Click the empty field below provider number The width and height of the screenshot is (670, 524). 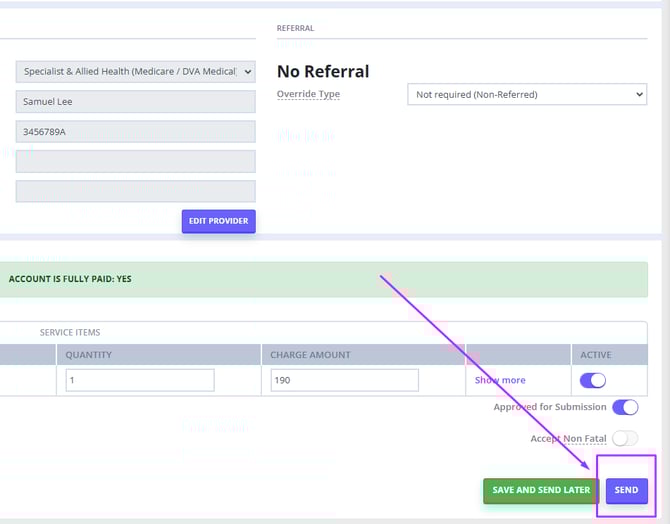click(x=135, y=161)
